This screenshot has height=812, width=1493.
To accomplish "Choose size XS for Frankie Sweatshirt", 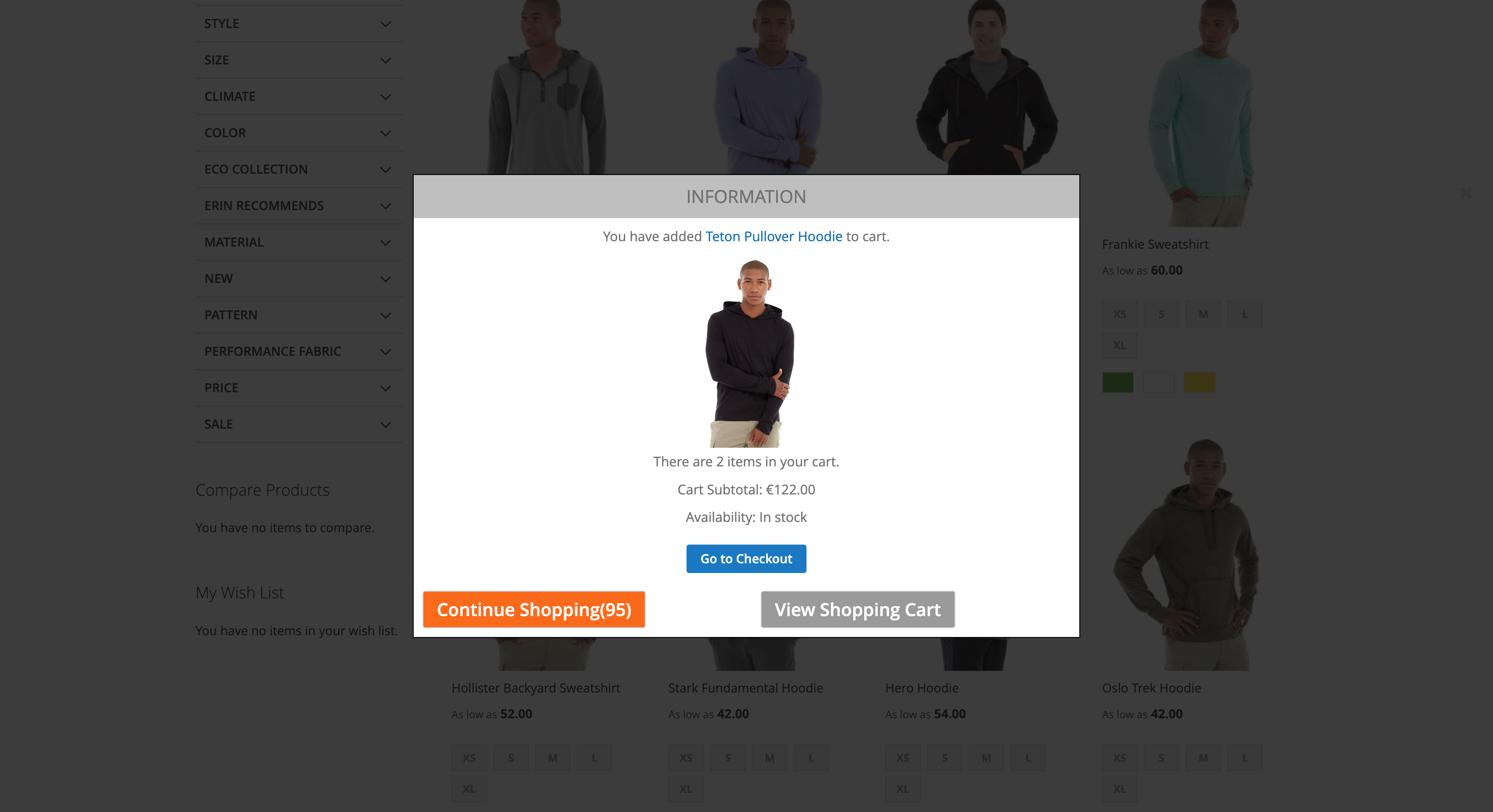I will point(1119,314).
